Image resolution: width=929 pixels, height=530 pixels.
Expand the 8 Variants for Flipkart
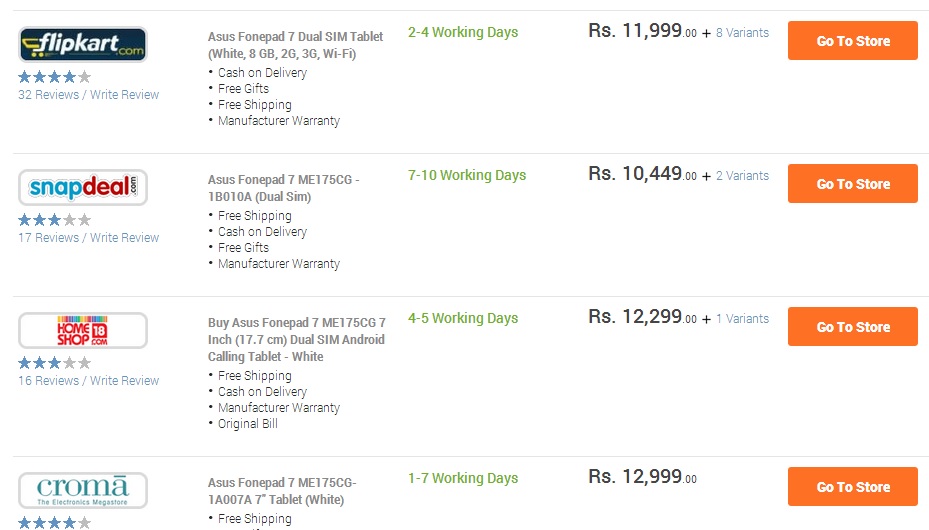click(742, 33)
